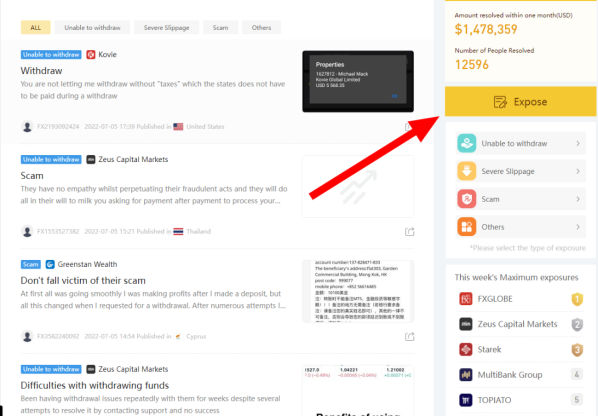598x416 pixels.
Task: Click the teal Unable to withdraw icon
Action: 466,143
